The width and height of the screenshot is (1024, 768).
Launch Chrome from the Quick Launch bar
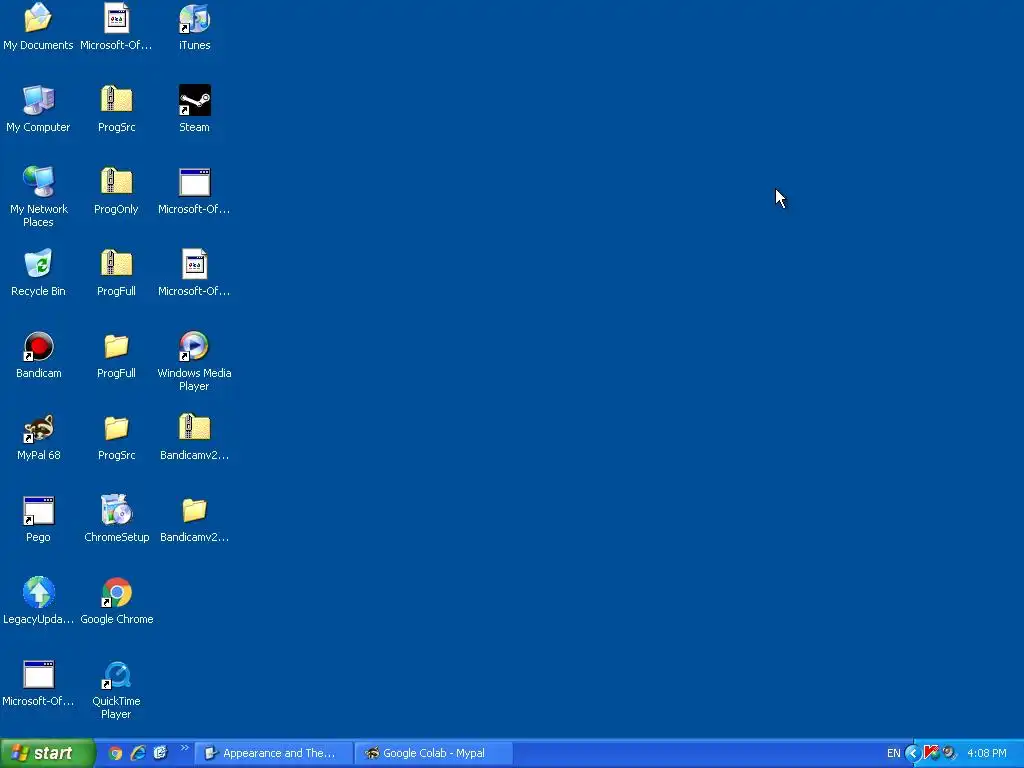(116, 753)
